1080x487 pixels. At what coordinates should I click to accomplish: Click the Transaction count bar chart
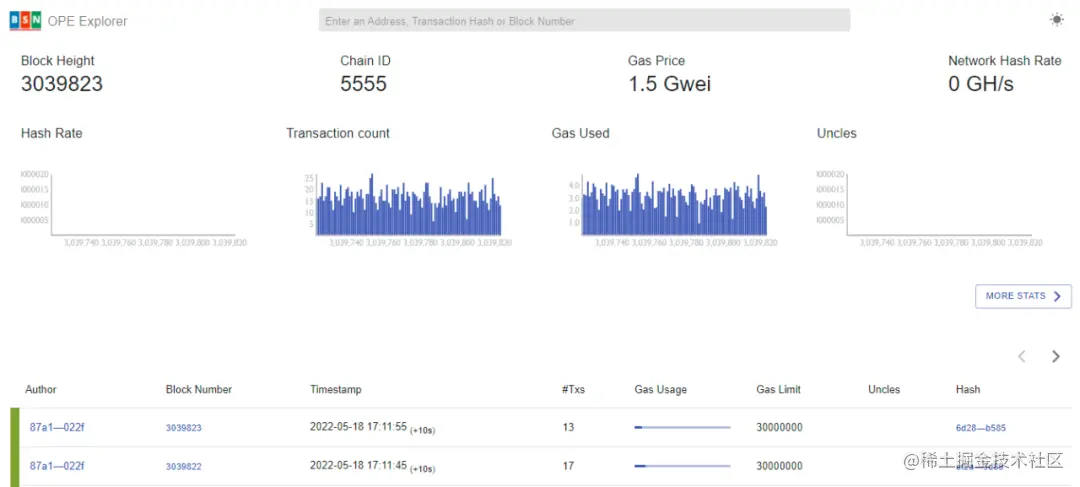pos(409,205)
